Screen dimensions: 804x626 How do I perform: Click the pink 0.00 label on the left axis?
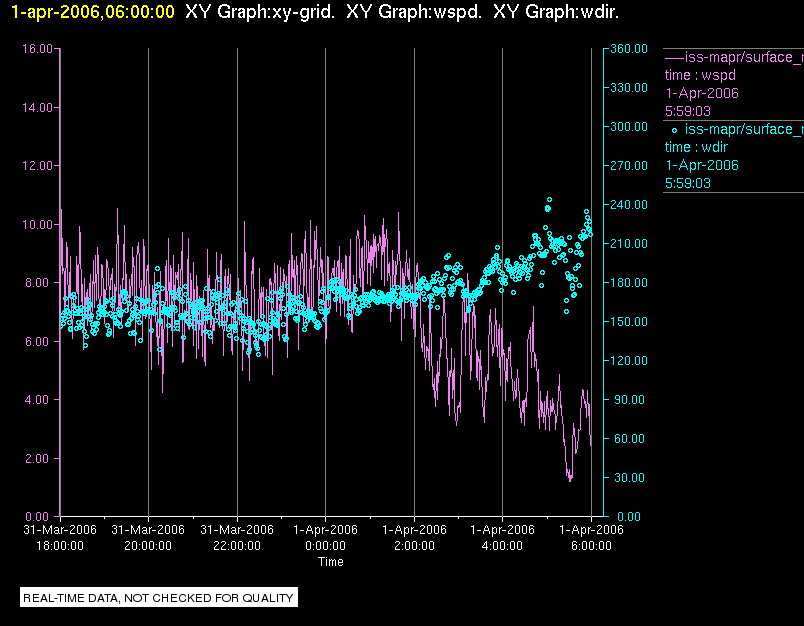tap(39, 517)
